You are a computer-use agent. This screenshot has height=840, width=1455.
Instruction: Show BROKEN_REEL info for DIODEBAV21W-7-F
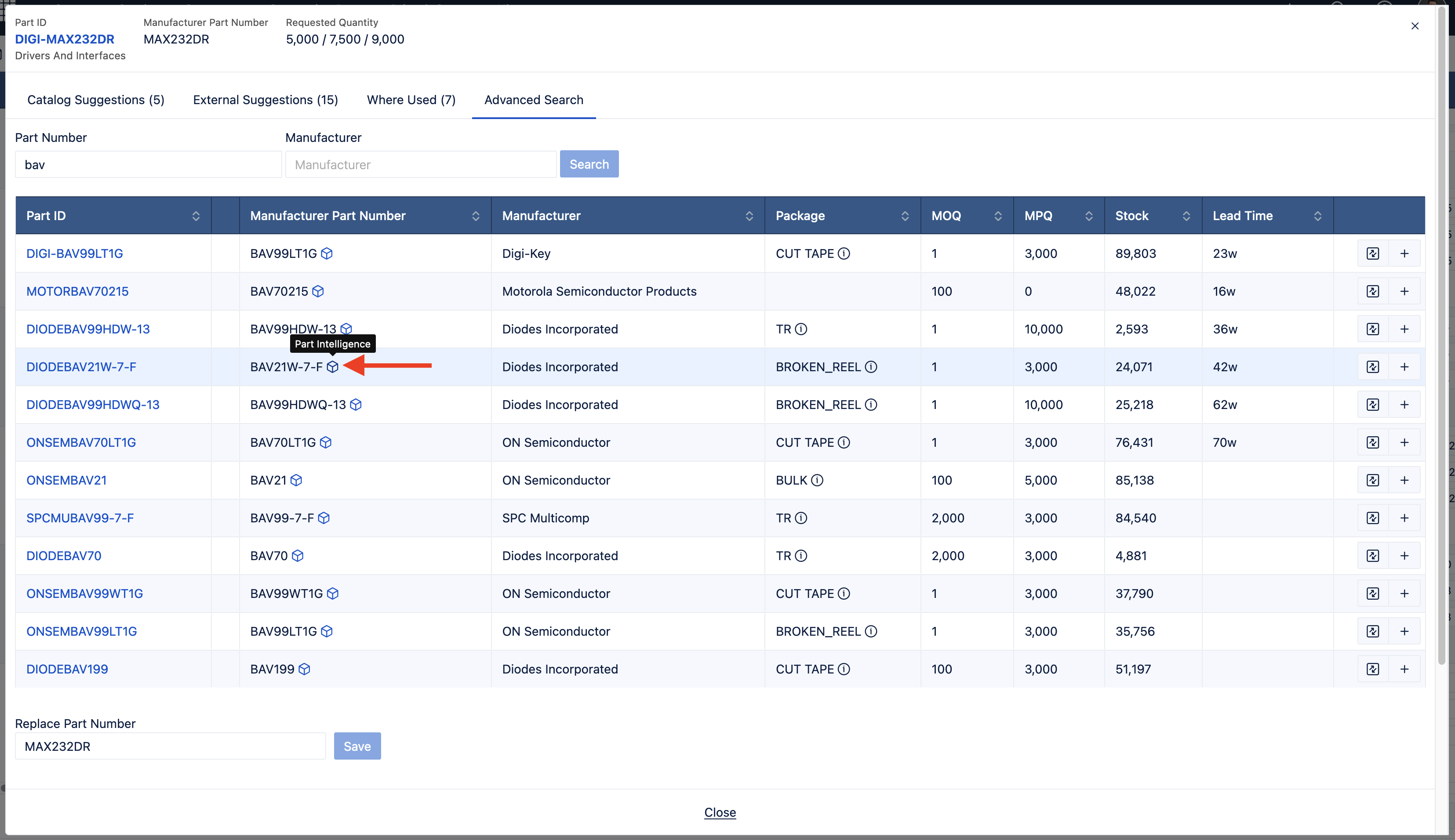pyautogui.click(x=871, y=367)
